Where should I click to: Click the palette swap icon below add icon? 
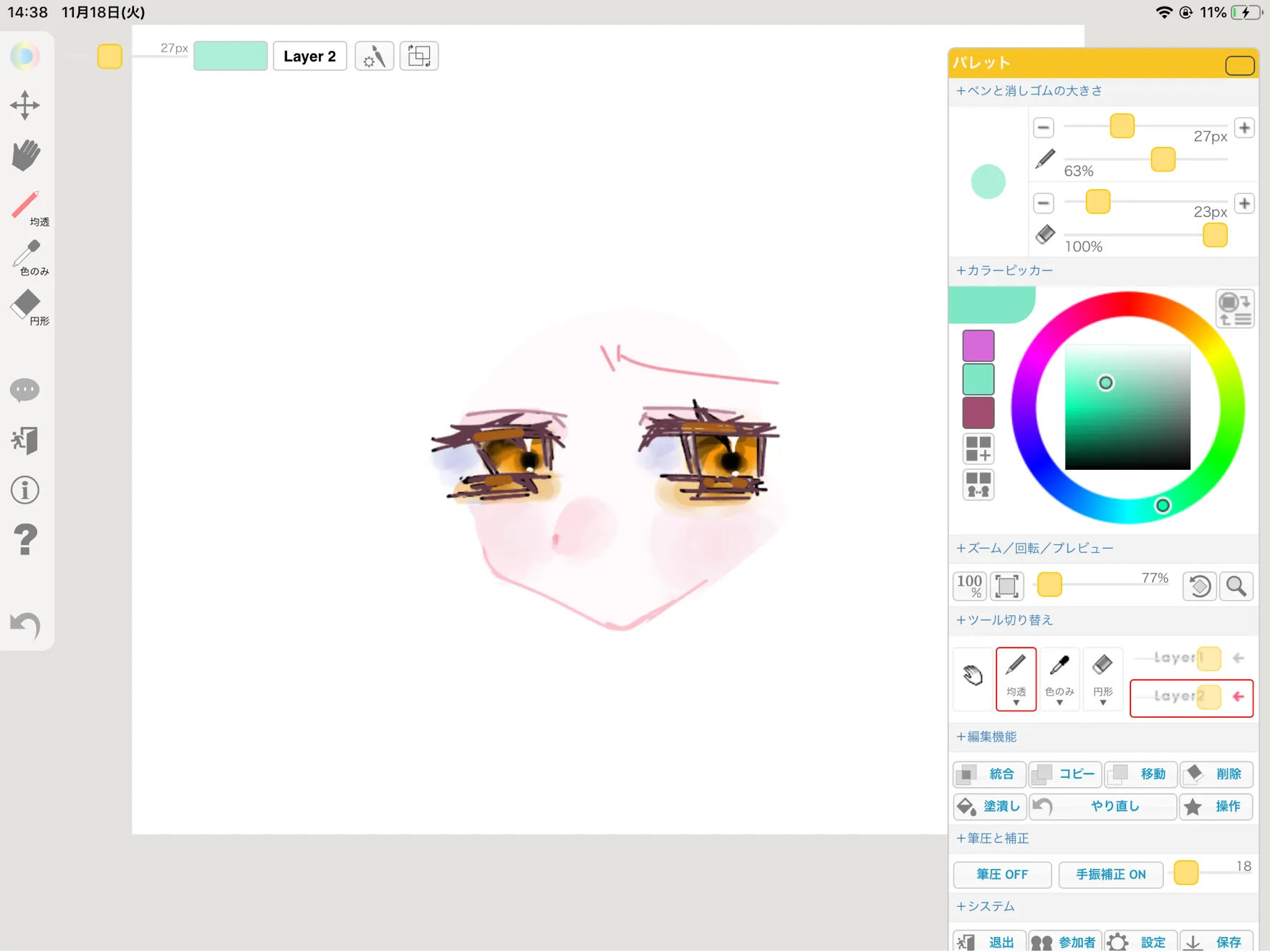point(978,484)
